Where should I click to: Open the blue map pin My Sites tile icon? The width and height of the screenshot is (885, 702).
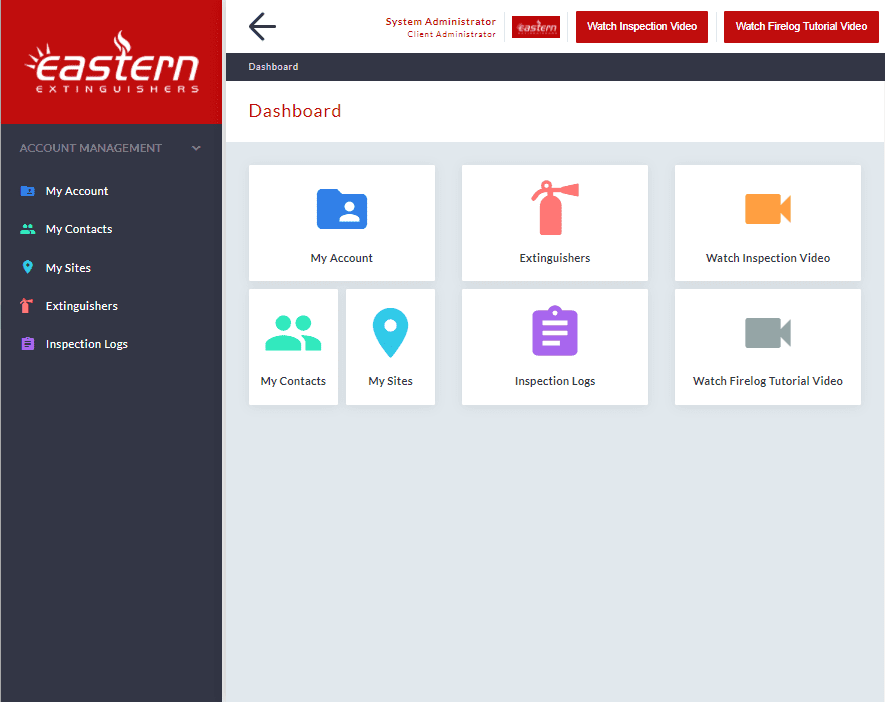390,333
